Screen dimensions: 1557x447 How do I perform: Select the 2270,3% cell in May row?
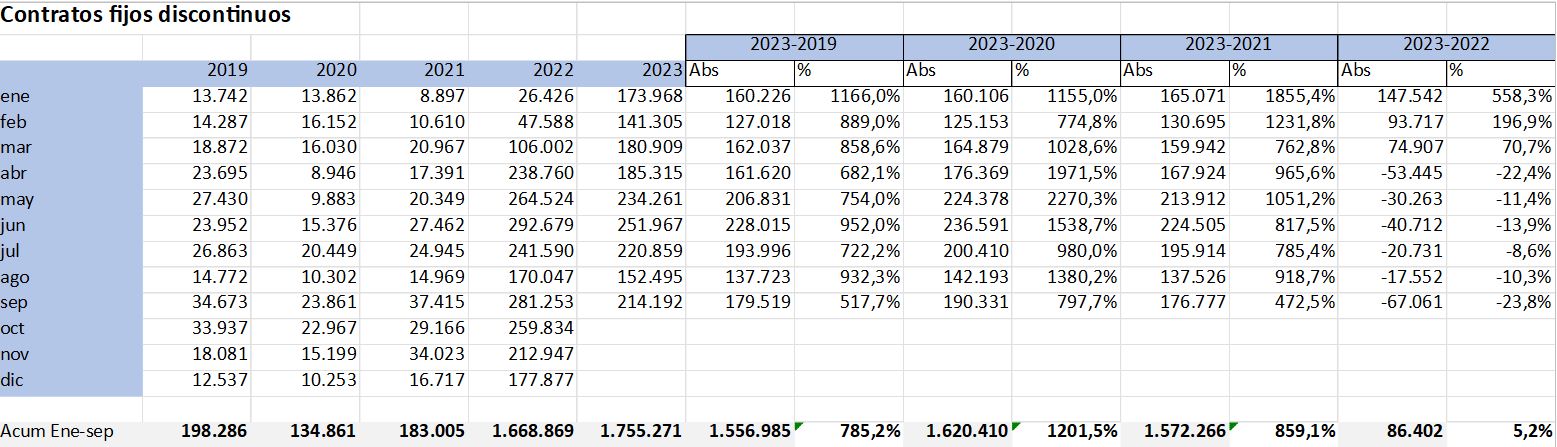[x=1065, y=200]
